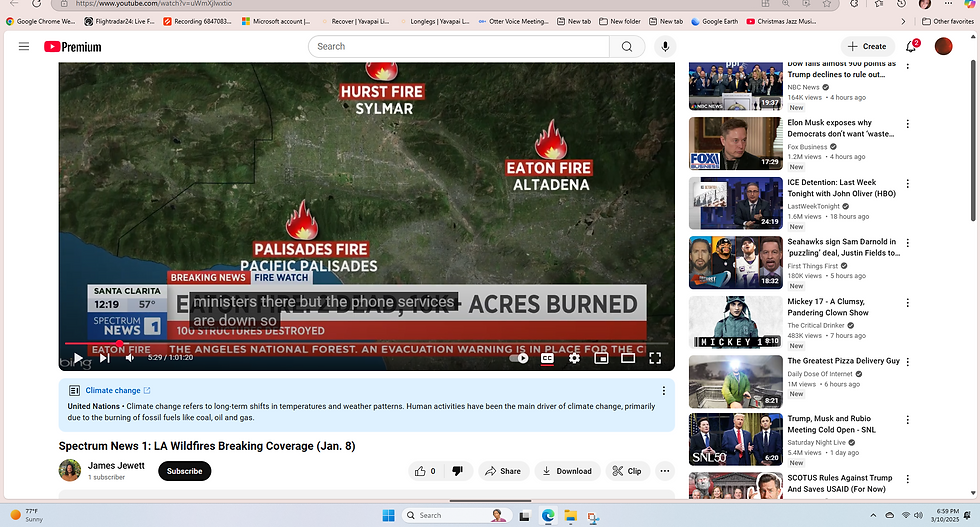Image resolution: width=980 pixels, height=527 pixels.
Task: Reload the page in browser
Action: (36, 4)
